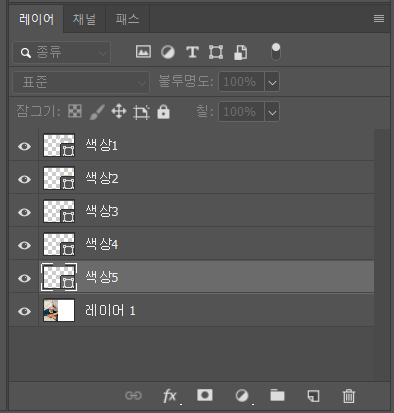Expand the 불투명도 slider arrow
The width and height of the screenshot is (394, 413).
pos(272,82)
